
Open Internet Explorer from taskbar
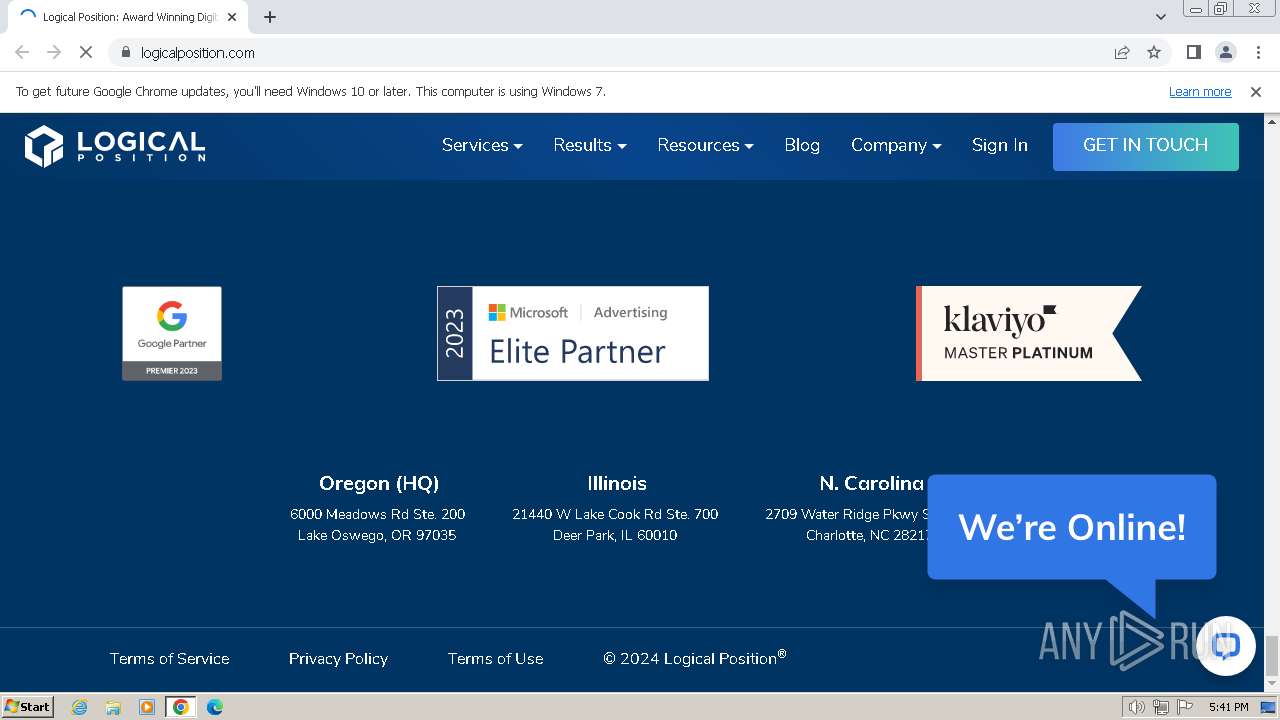pos(79,707)
